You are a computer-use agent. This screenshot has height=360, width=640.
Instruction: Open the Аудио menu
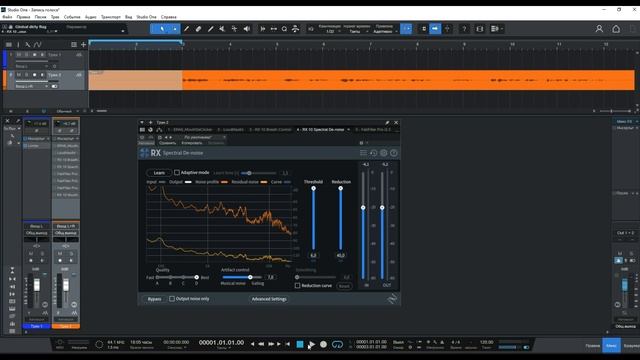tap(91, 17)
